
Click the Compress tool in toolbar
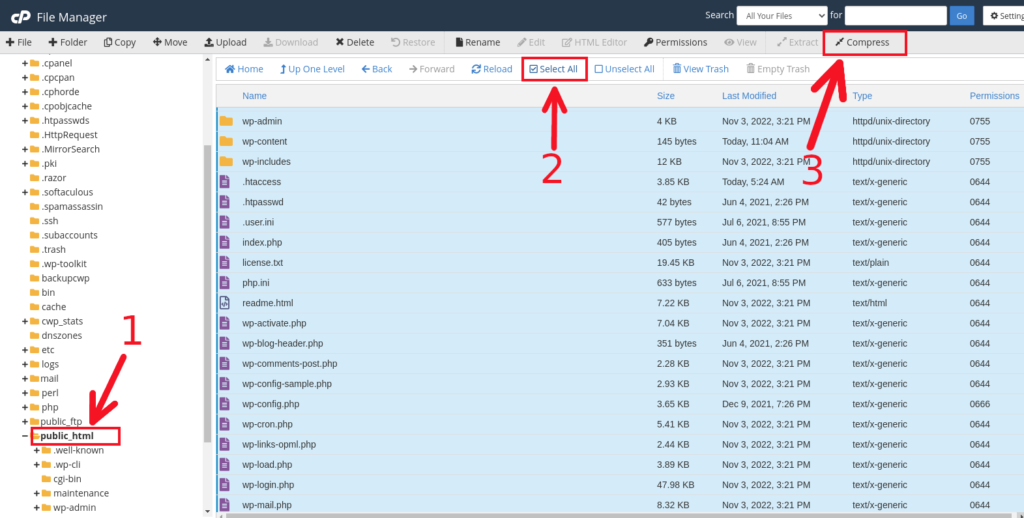click(x=865, y=42)
